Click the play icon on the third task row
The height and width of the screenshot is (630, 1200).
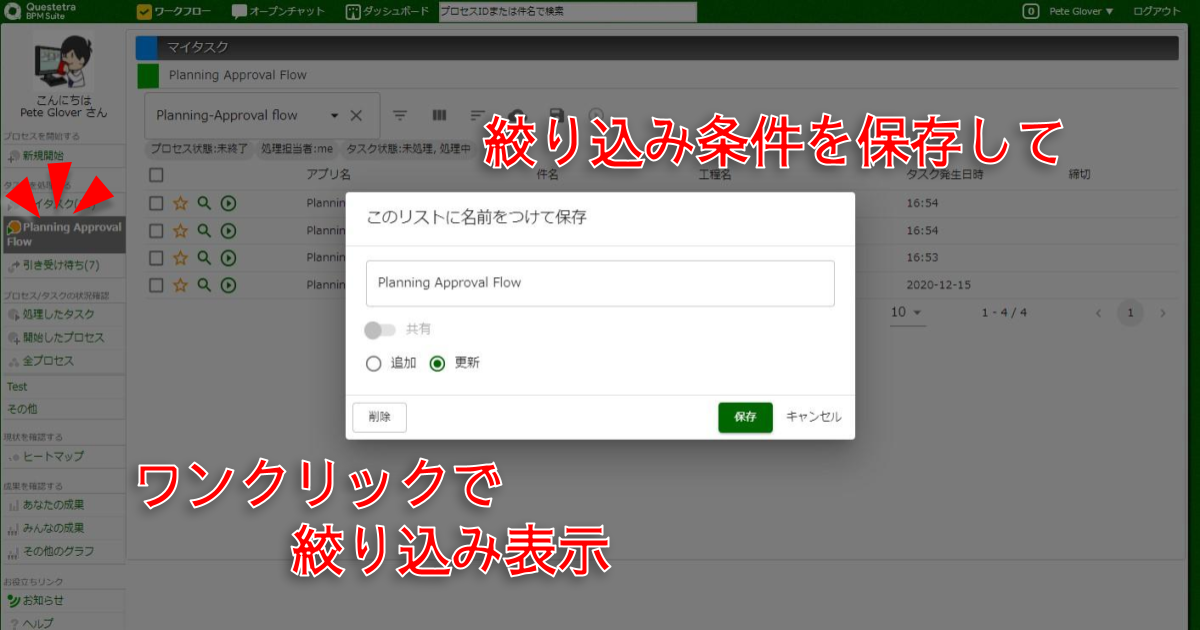click(228, 257)
